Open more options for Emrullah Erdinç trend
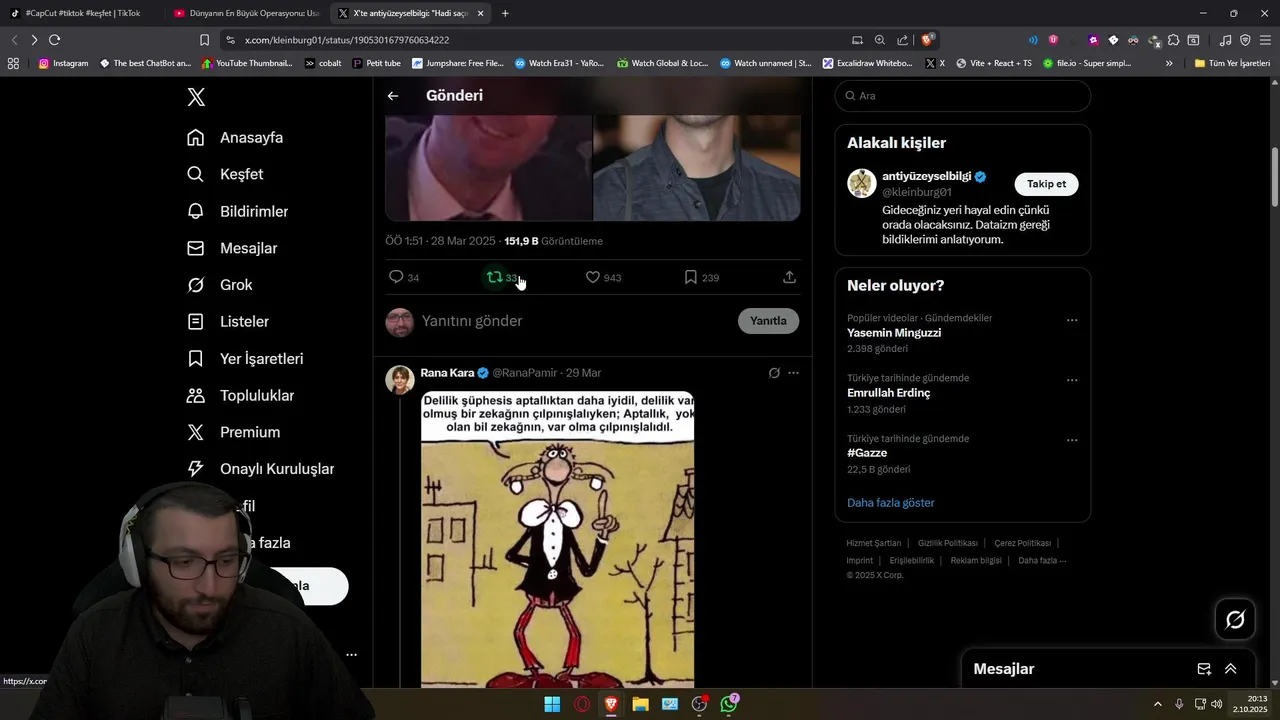 pyautogui.click(x=1072, y=380)
